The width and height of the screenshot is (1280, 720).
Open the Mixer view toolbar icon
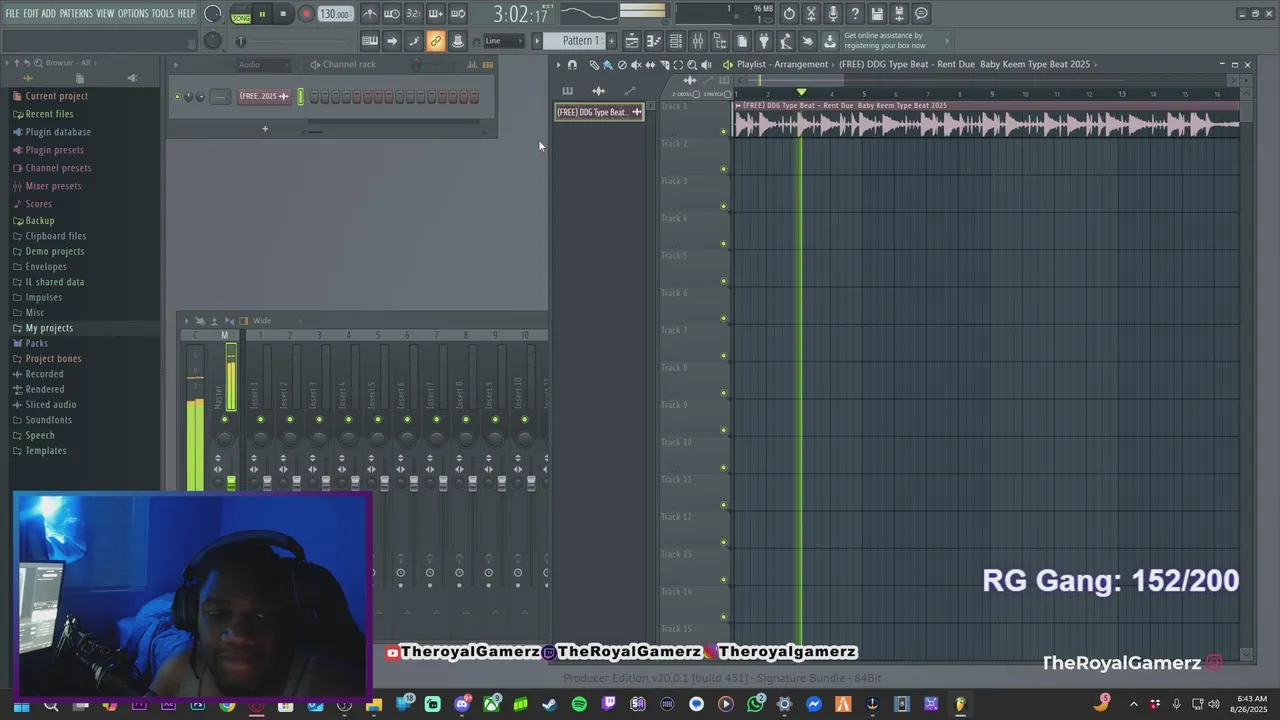tap(698, 41)
